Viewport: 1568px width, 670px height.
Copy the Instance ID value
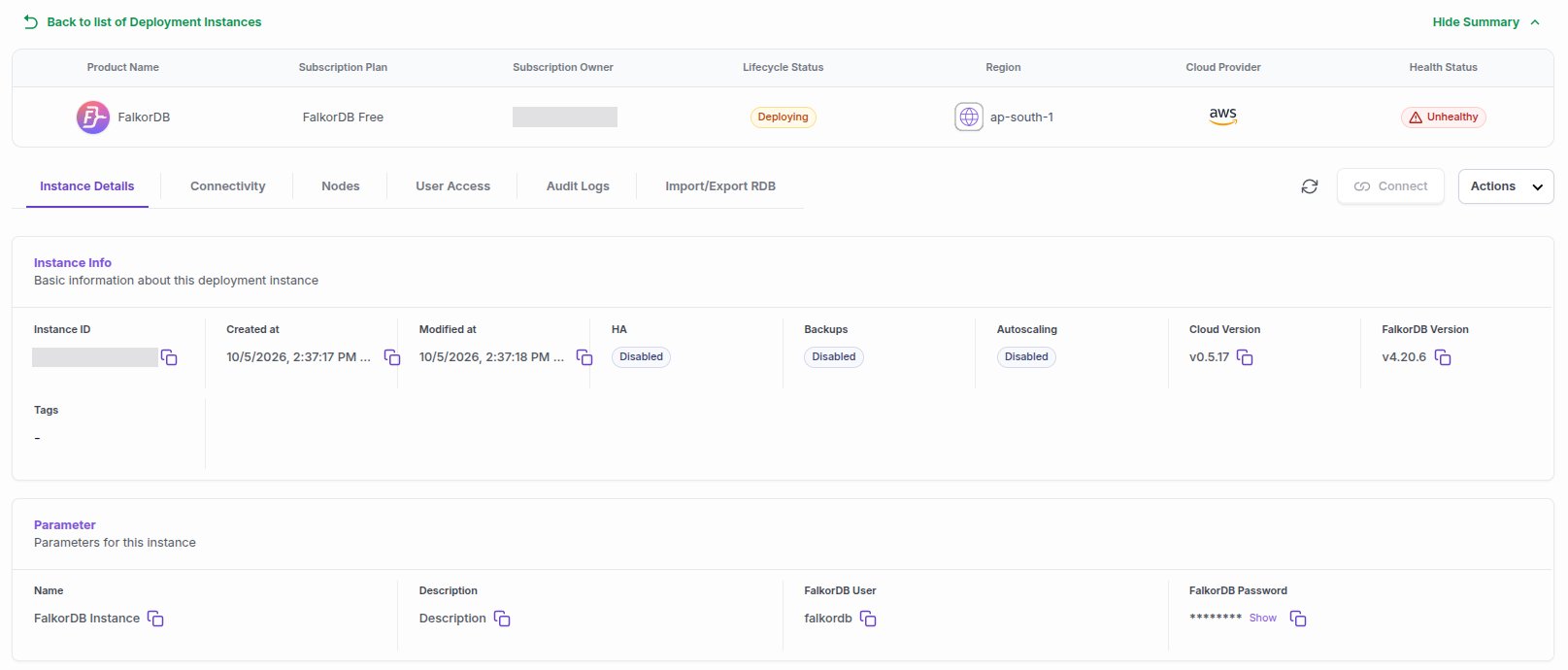[169, 357]
